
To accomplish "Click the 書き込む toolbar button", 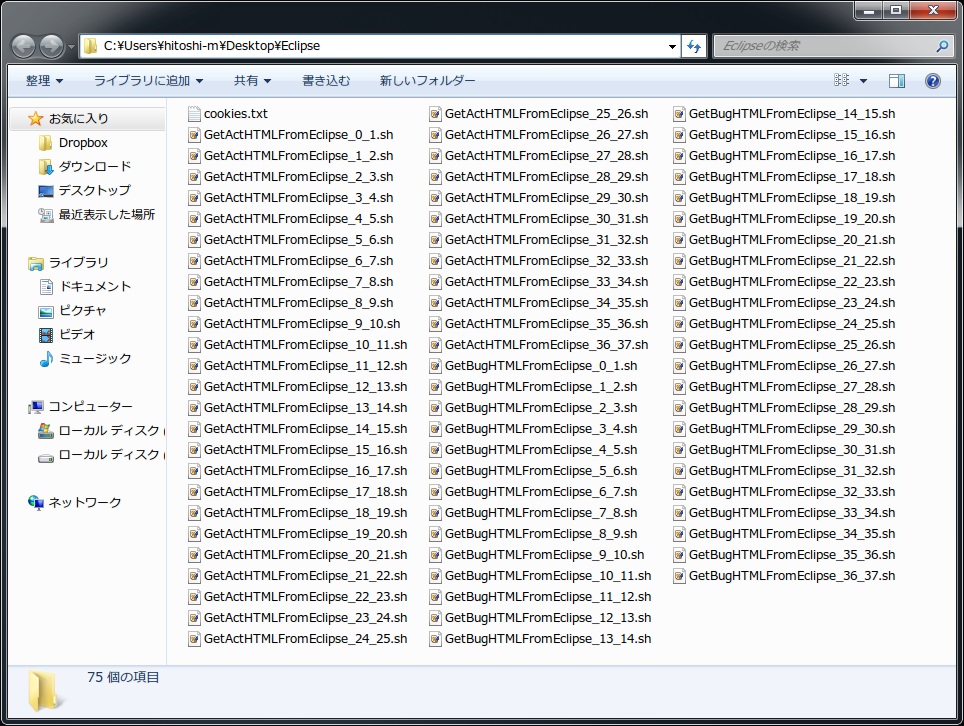I will pyautogui.click(x=326, y=81).
